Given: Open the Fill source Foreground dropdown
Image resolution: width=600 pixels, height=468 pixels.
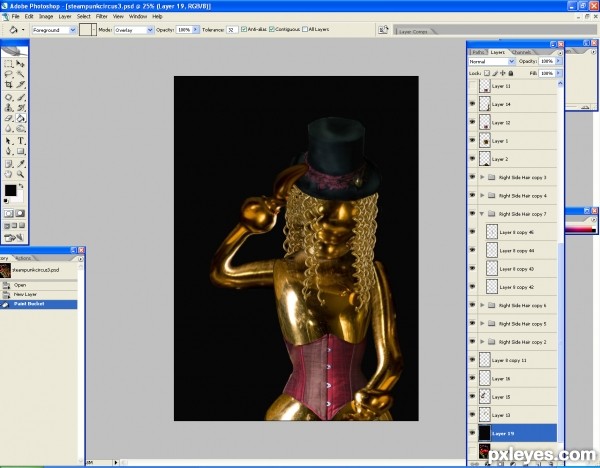Looking at the screenshot, I should coord(72,30).
